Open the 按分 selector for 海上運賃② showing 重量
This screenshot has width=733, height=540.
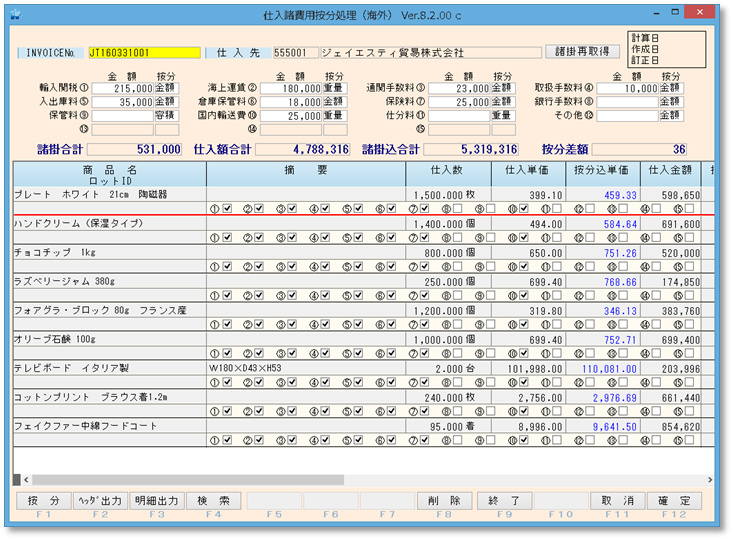335,88
